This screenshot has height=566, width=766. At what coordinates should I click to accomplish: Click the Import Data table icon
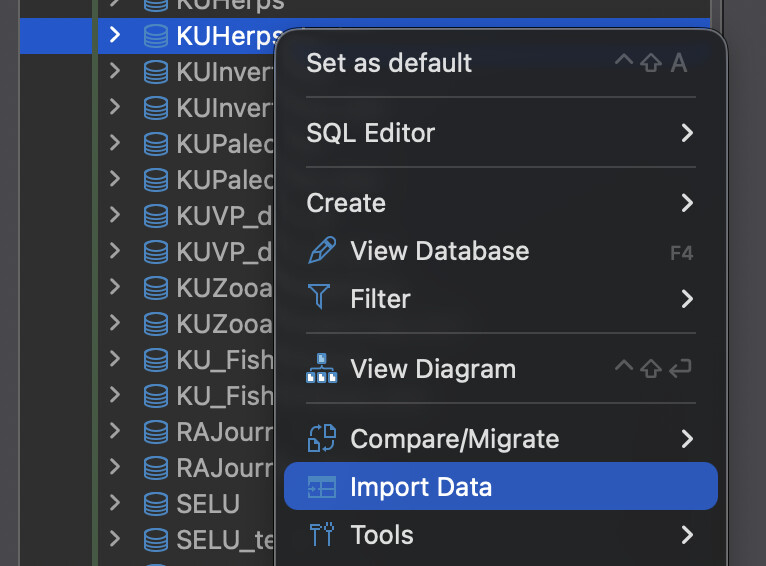(321, 488)
